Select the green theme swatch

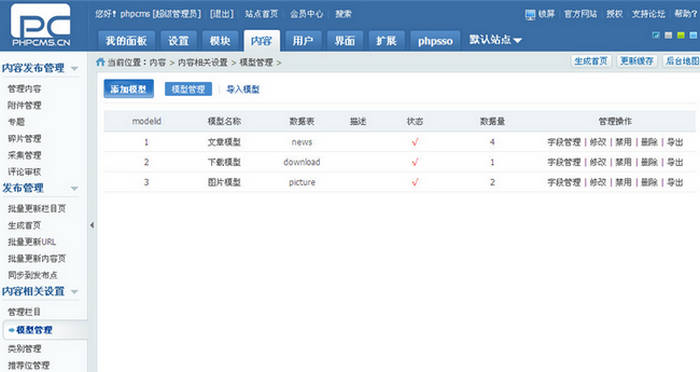tap(681, 35)
